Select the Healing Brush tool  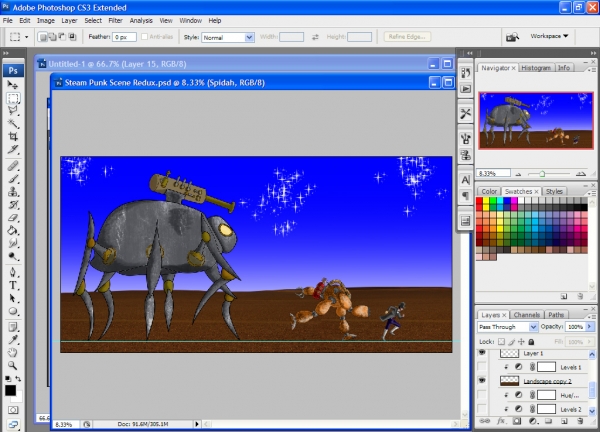click(x=13, y=166)
